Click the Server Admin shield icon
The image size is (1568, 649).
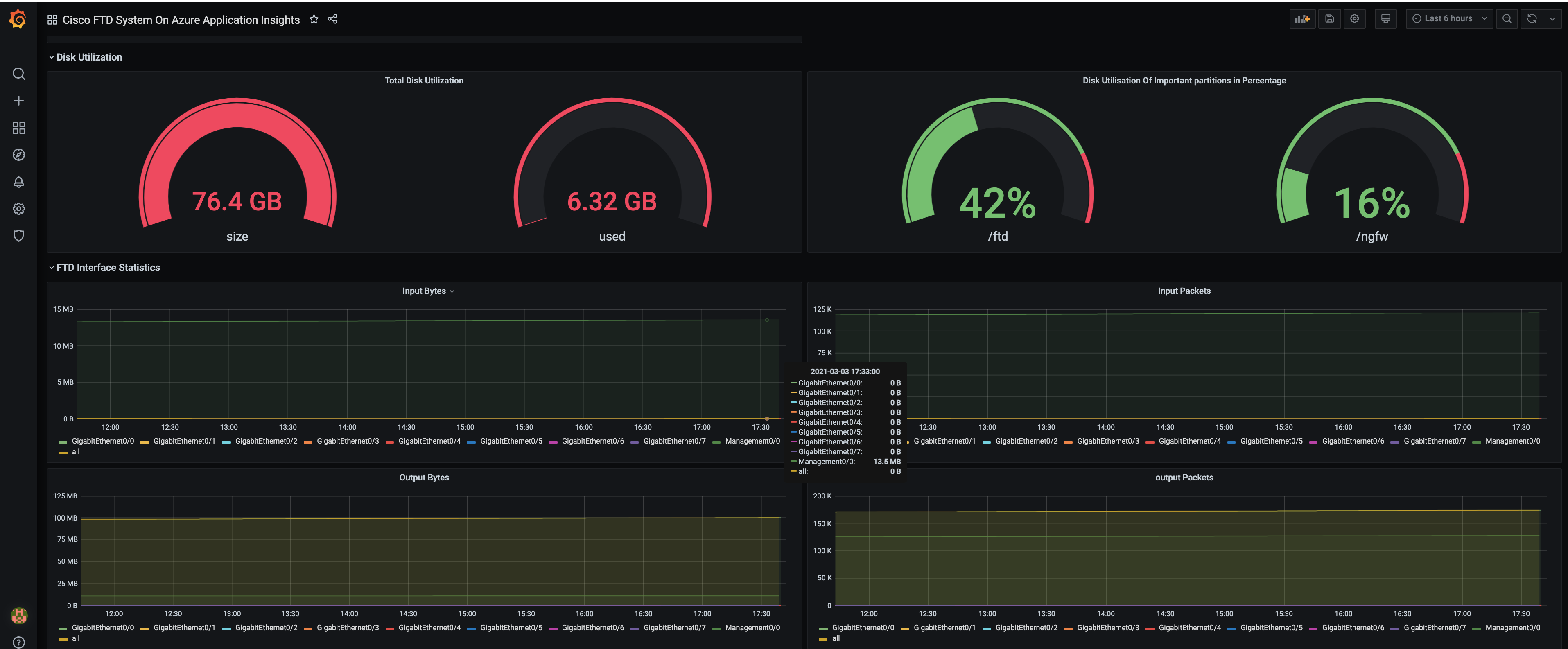point(19,235)
